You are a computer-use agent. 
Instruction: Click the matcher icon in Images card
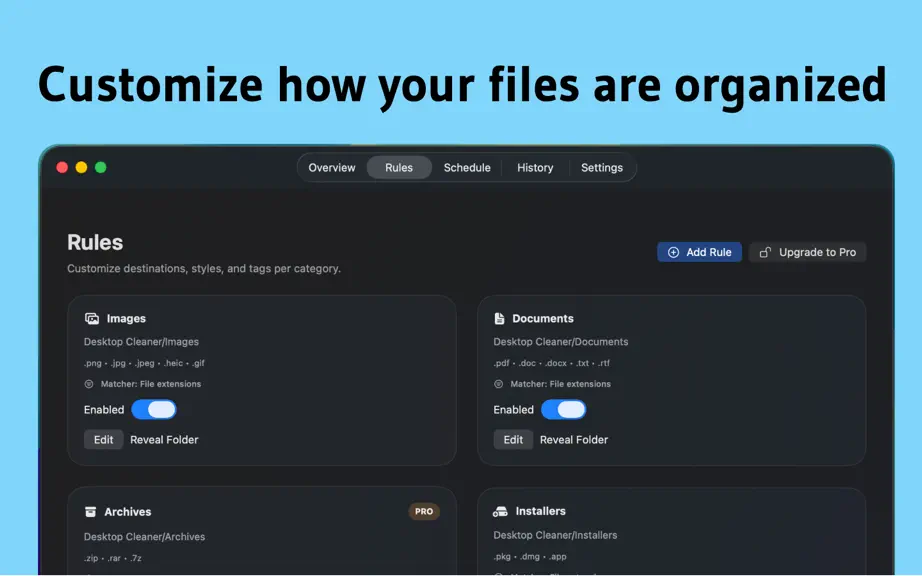[x=89, y=384]
